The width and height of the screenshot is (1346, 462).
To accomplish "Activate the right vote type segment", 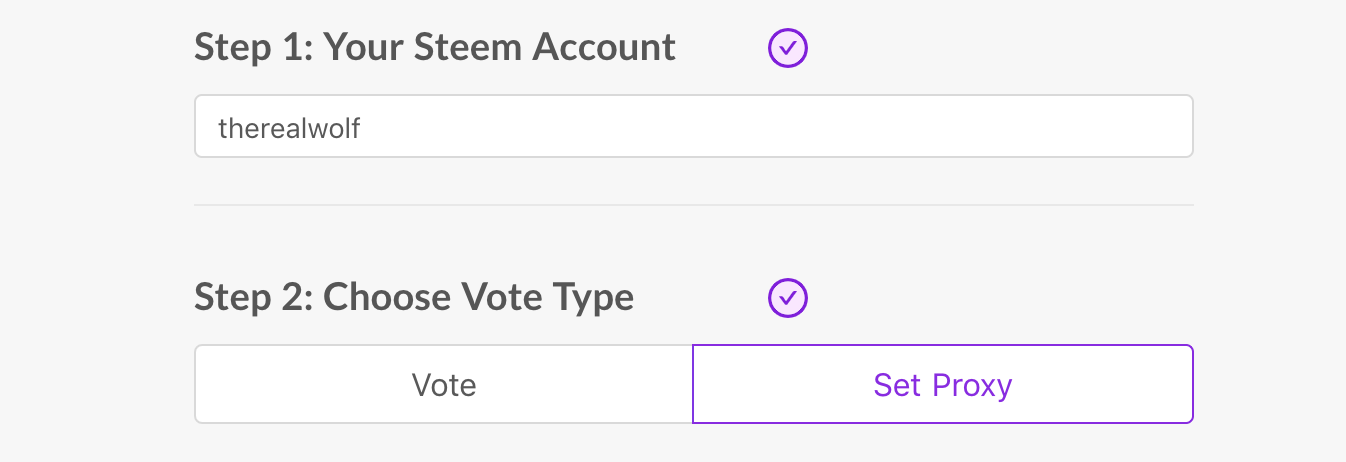I will [943, 385].
